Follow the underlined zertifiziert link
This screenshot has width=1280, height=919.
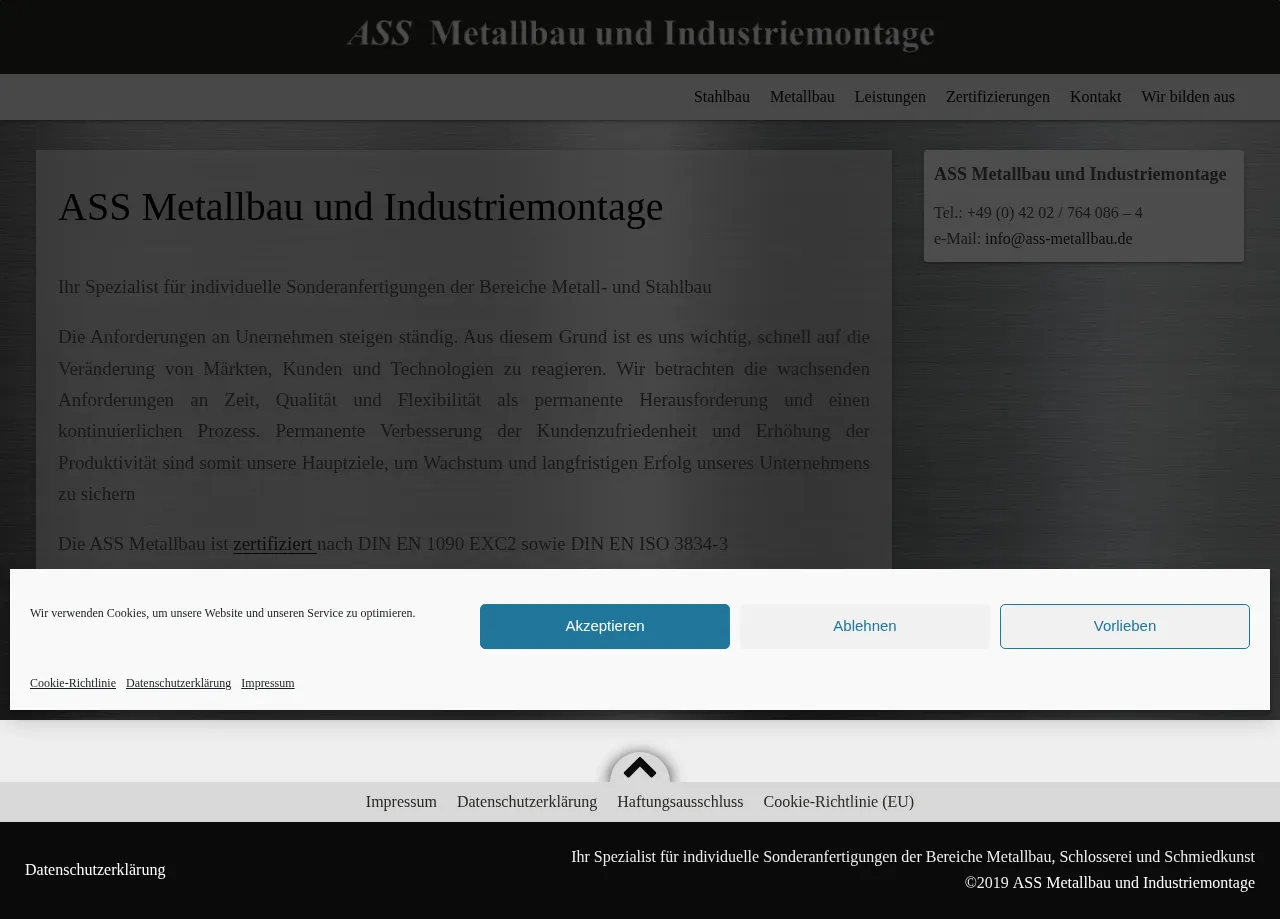[x=273, y=544]
